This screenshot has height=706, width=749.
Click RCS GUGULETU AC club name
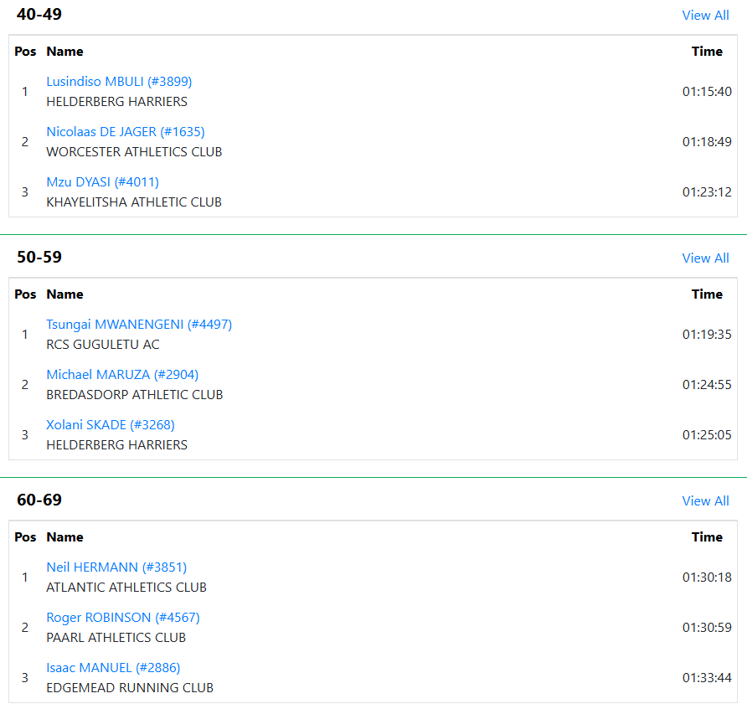point(103,344)
